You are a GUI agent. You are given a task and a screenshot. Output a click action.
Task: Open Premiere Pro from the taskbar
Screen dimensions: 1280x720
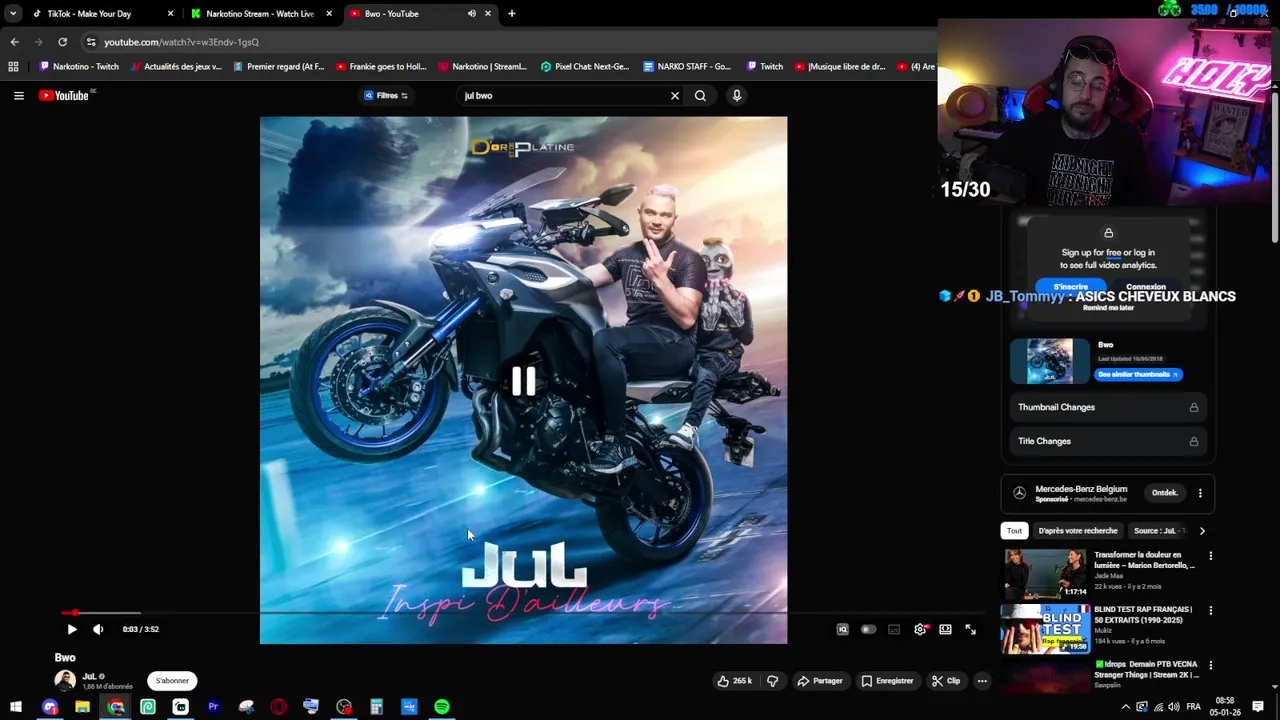point(213,707)
